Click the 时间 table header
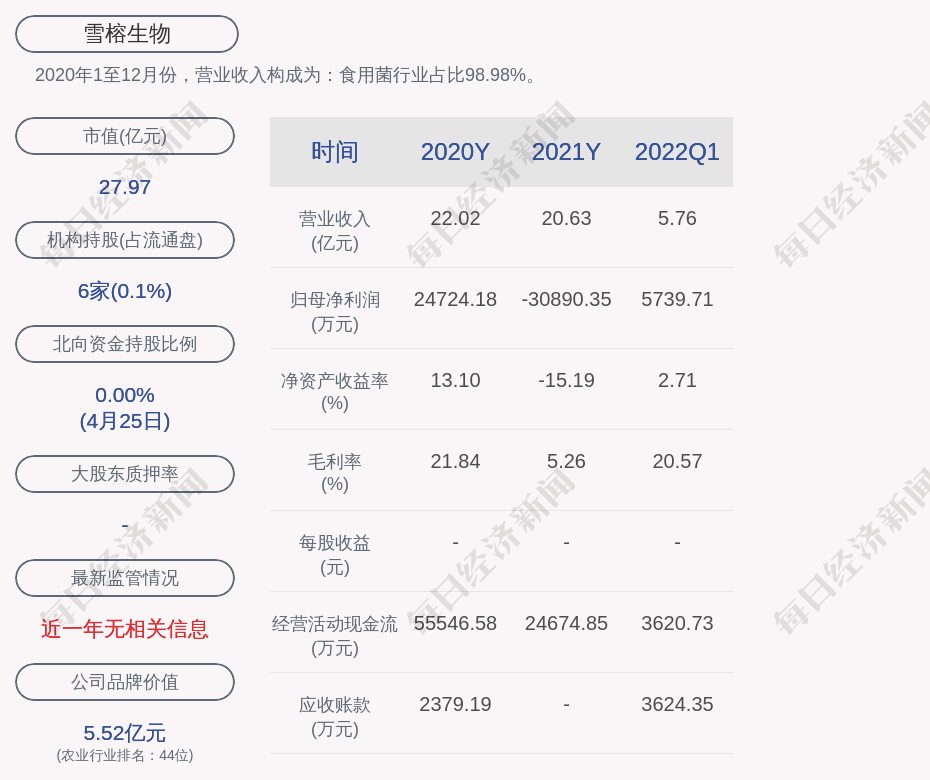Screen dimensions: 930x780 334,152
